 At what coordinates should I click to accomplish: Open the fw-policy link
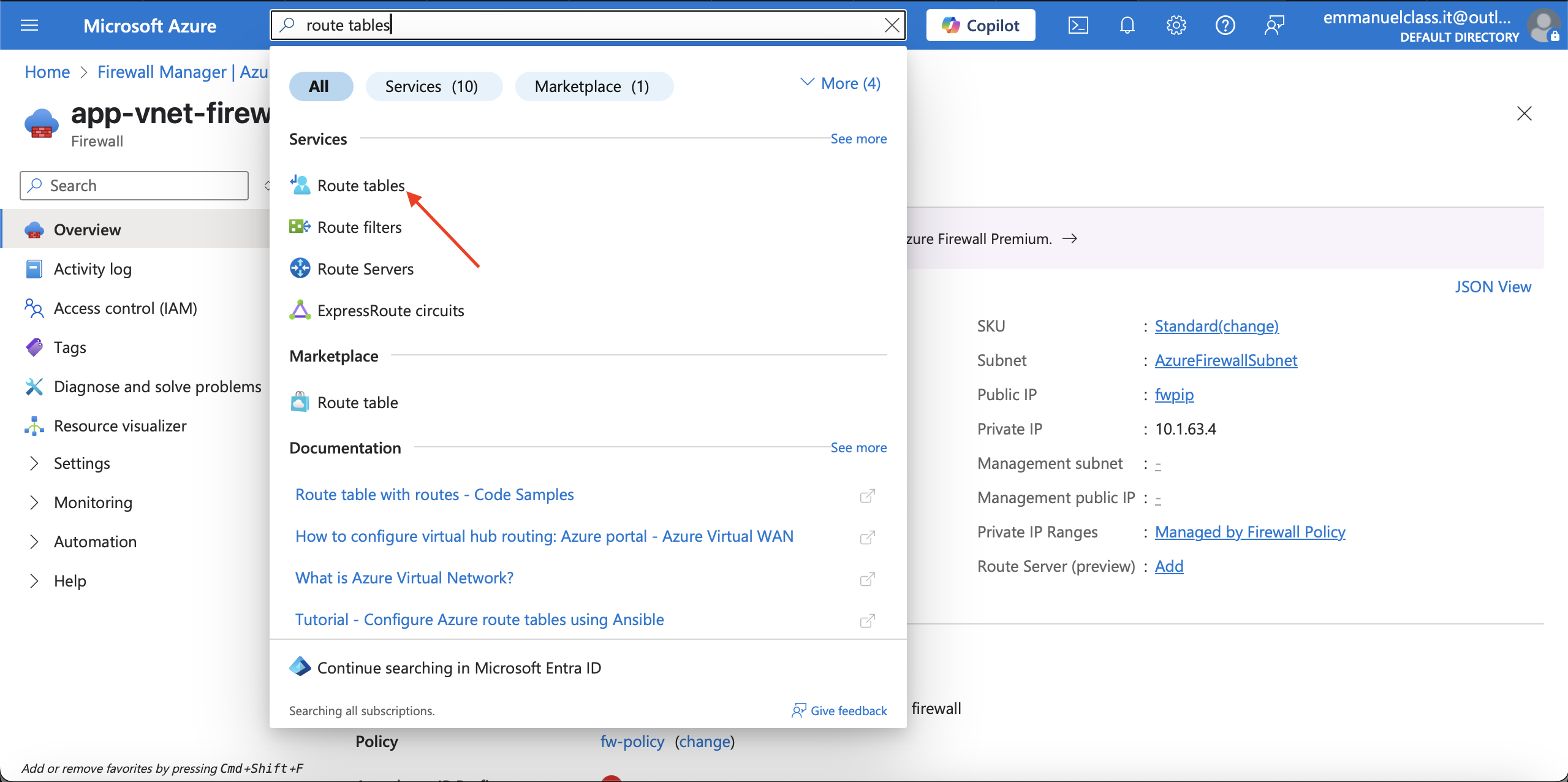pyautogui.click(x=632, y=742)
